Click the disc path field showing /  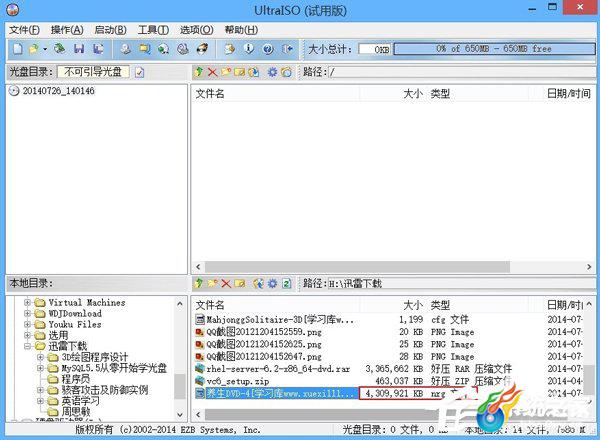[460, 72]
